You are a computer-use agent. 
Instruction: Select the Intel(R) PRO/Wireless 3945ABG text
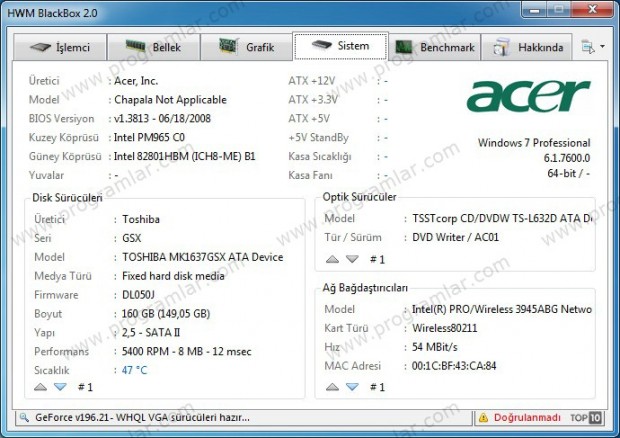point(502,309)
